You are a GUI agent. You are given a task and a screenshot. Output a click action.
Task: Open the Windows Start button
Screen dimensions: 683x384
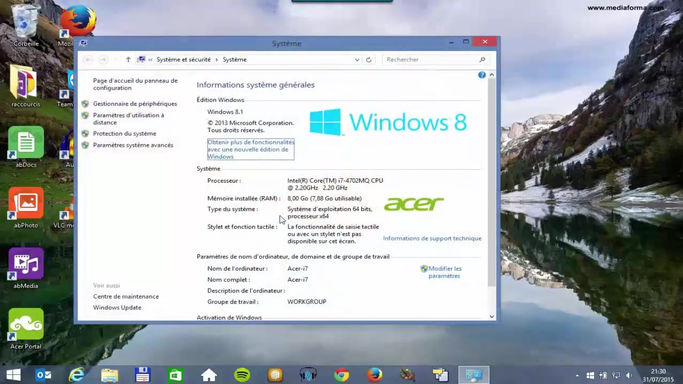14,375
